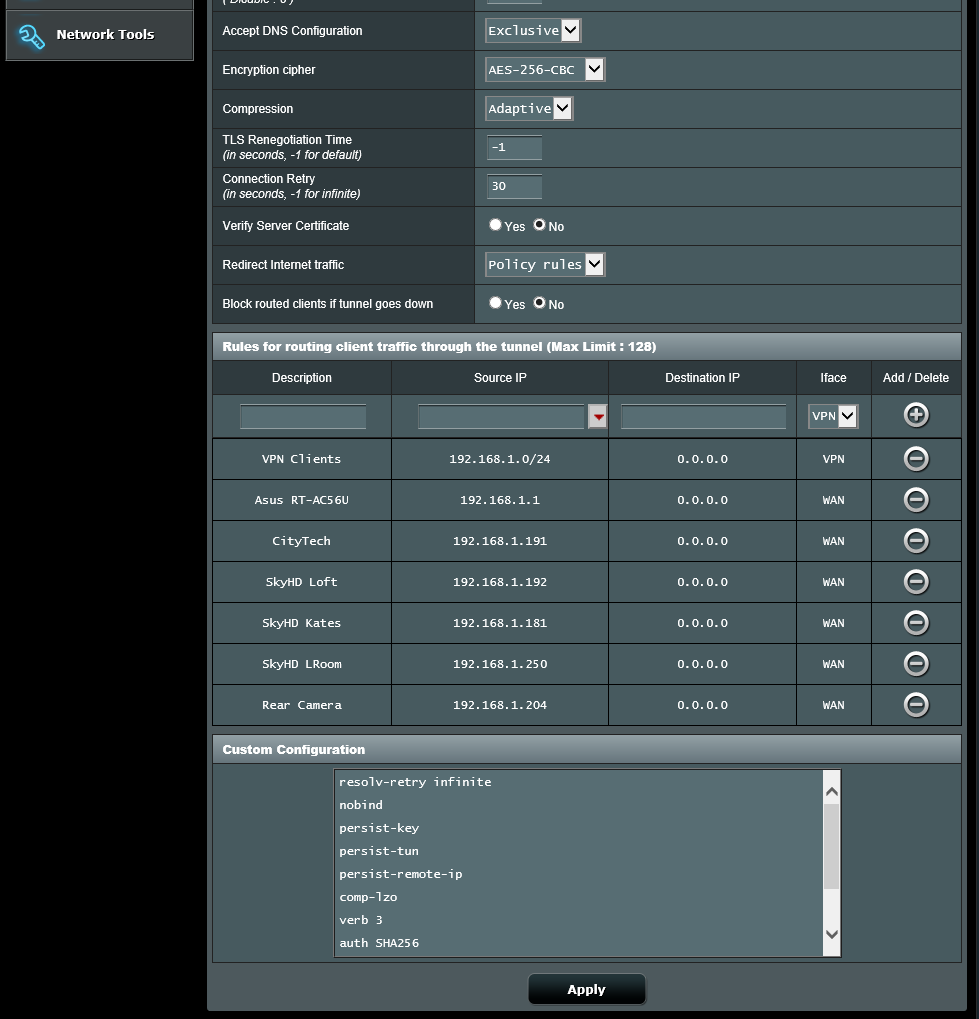Click the Apply button
Screen dimensions: 979x1019
pos(587,989)
